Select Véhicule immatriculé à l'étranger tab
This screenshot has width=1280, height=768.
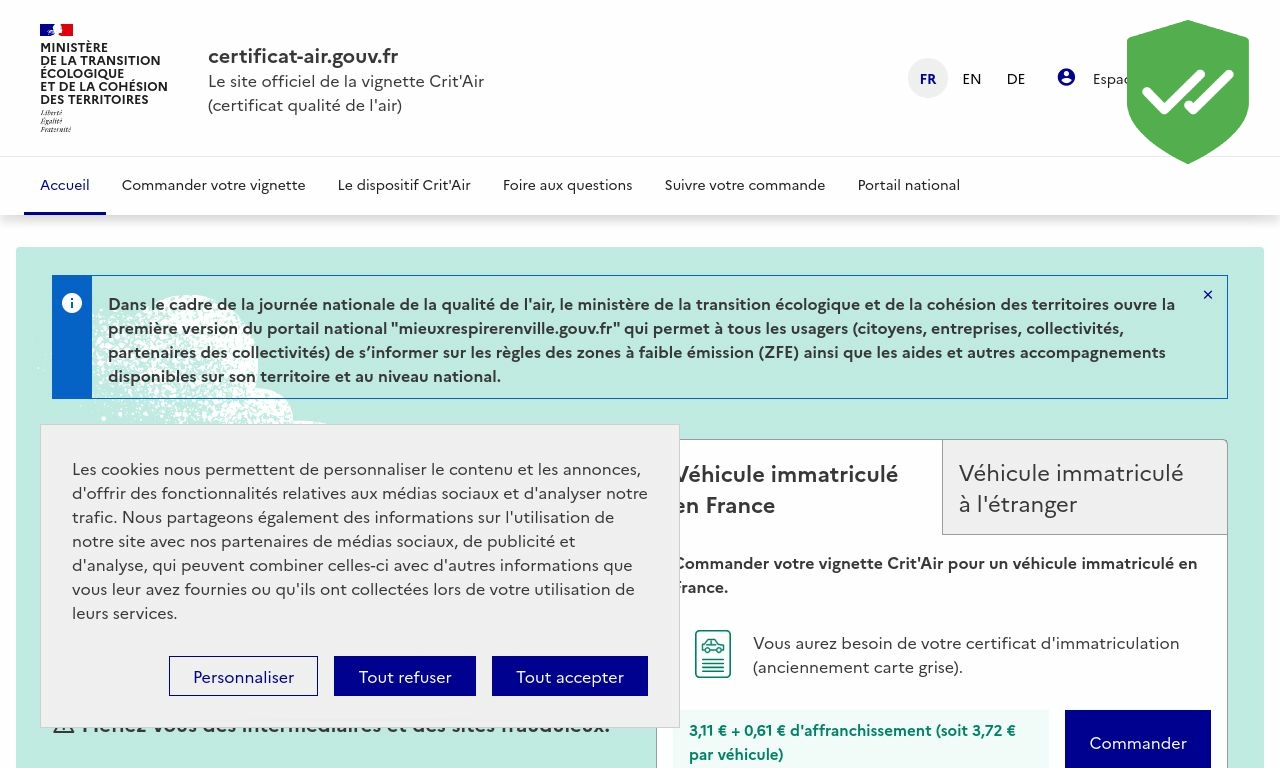point(1085,488)
